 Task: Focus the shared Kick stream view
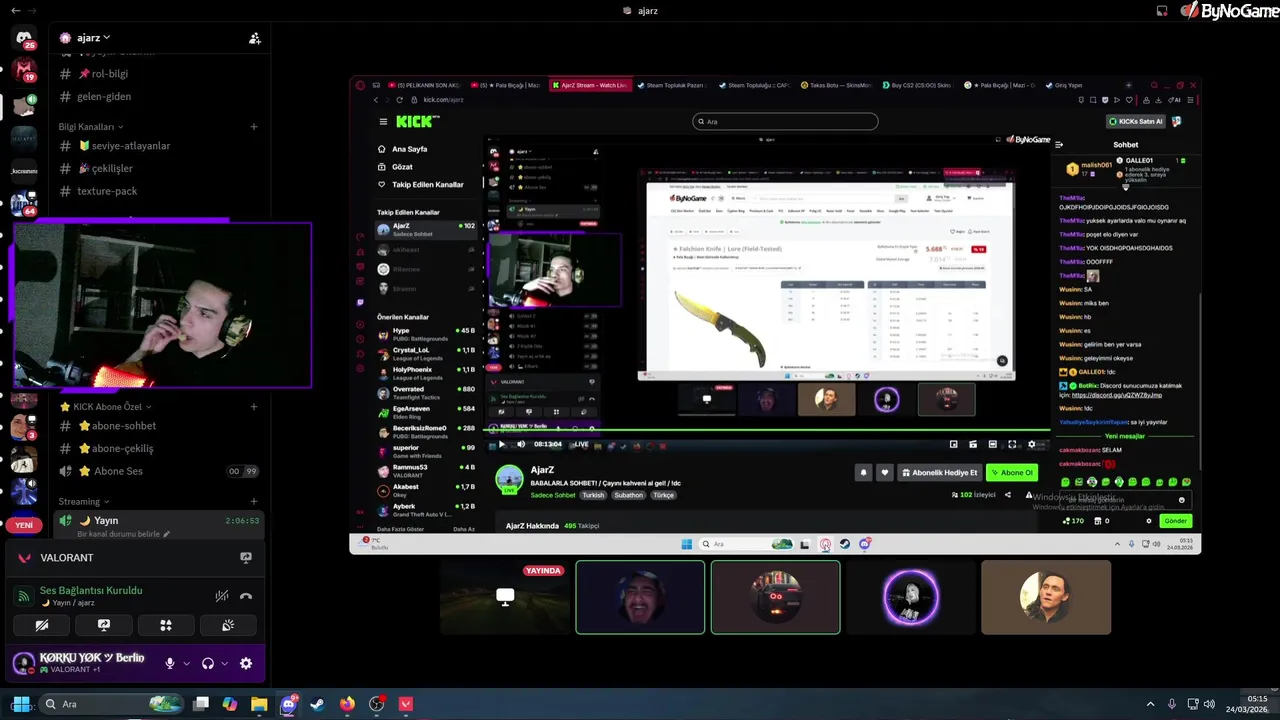(775, 316)
